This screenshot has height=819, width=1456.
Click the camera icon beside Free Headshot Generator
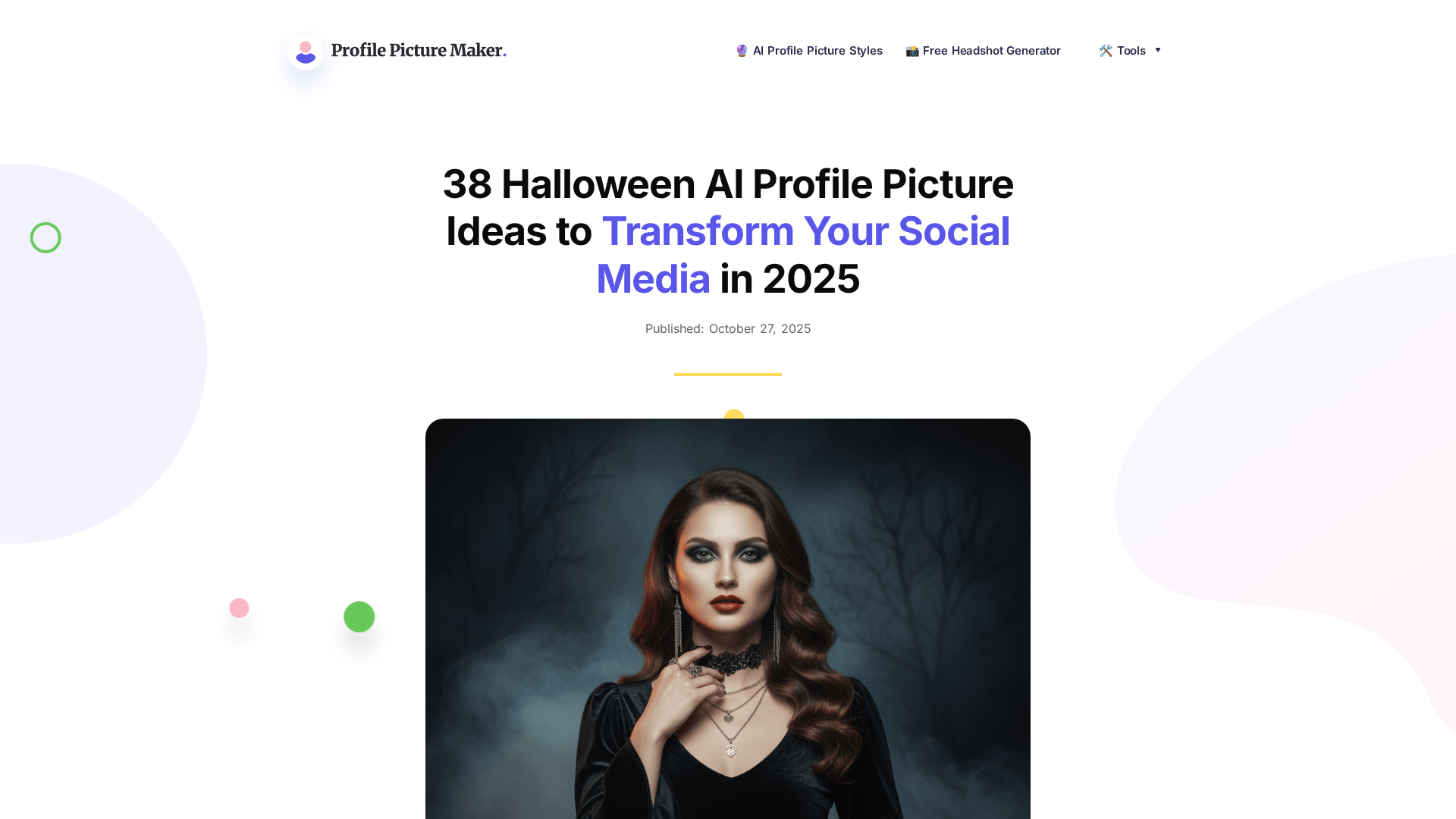point(912,51)
